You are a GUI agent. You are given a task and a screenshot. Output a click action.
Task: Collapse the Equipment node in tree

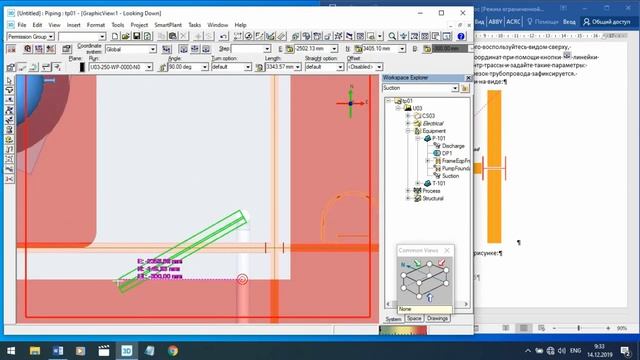pos(408,131)
